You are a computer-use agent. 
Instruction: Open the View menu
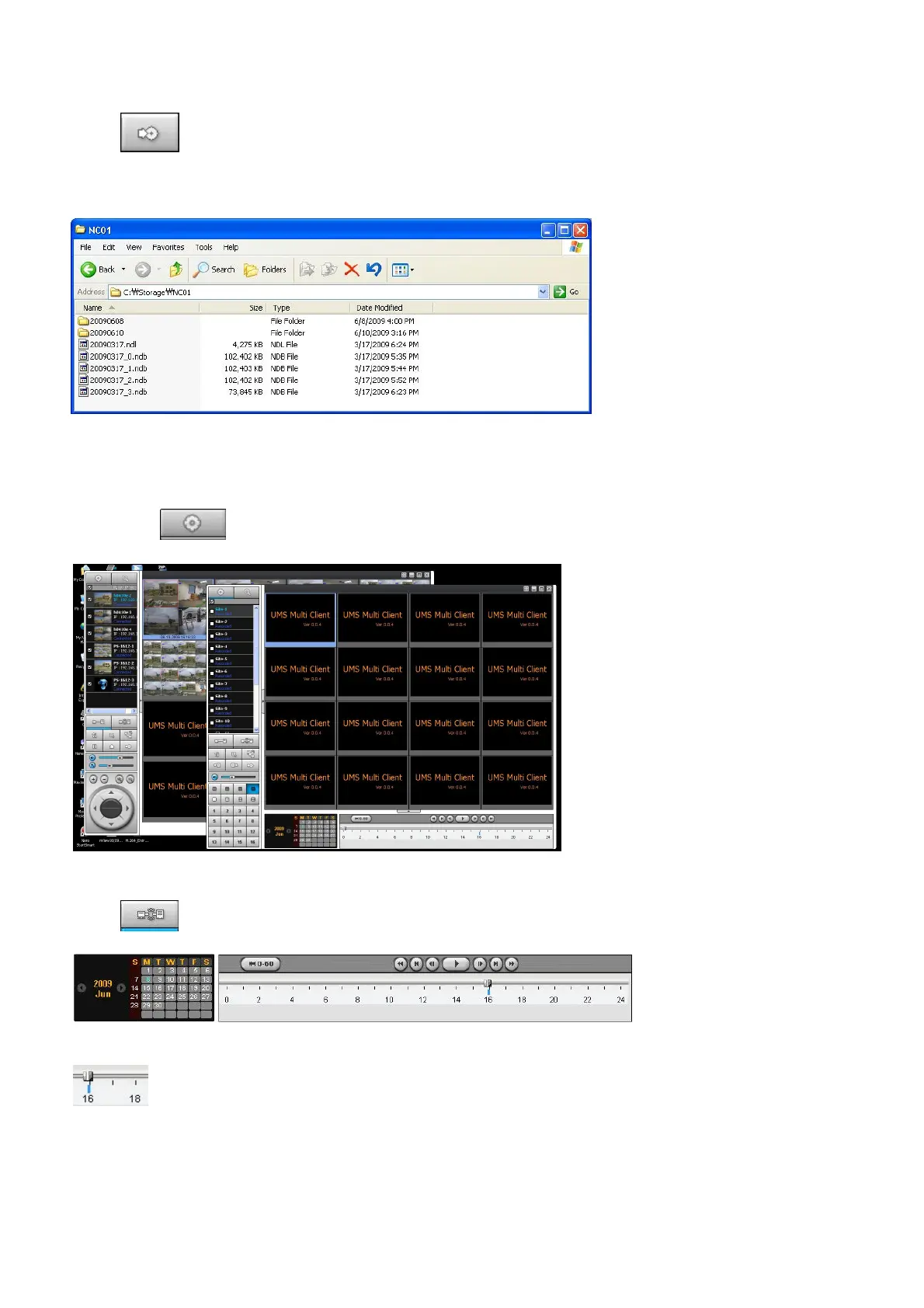(x=134, y=248)
